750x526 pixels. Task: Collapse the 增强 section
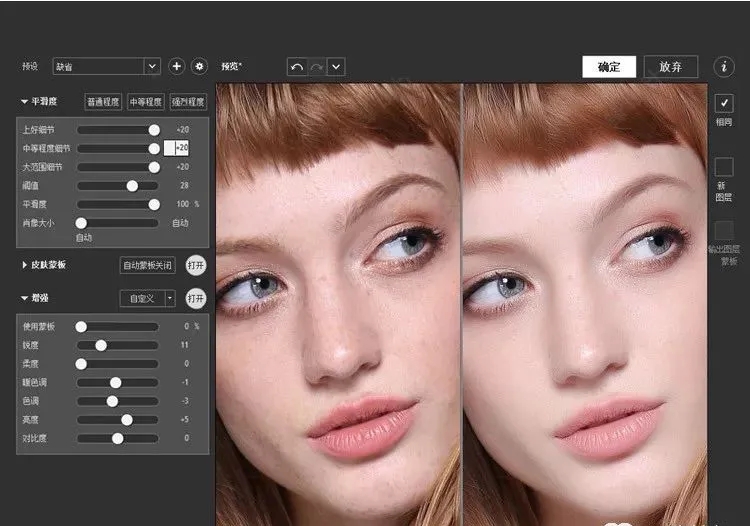pos(24,298)
